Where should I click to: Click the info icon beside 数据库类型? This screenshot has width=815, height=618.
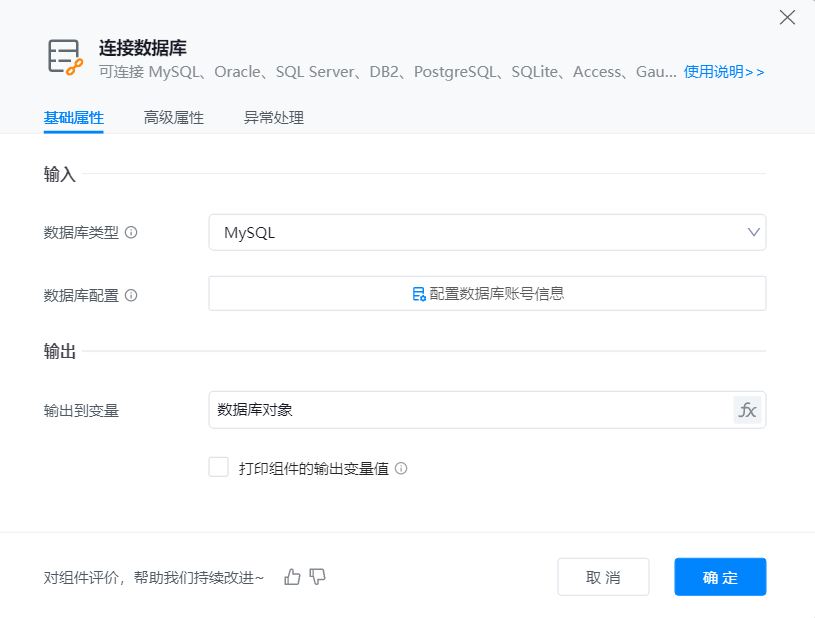[131, 233]
